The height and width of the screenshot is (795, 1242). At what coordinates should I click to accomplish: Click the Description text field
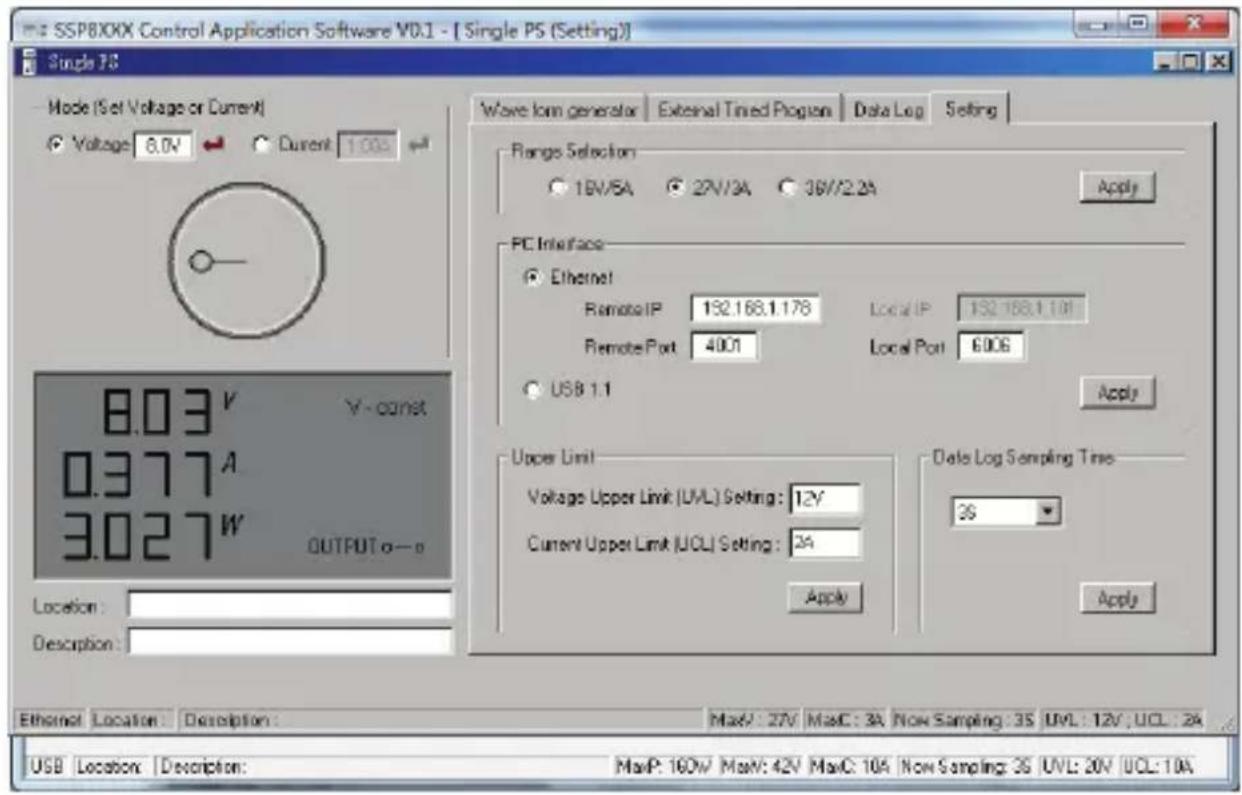click(x=290, y=642)
